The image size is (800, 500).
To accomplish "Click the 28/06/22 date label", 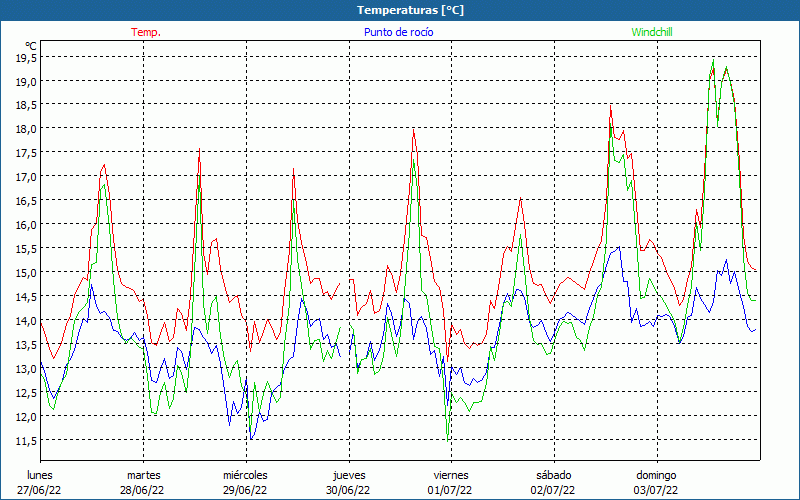I will coord(142,490).
